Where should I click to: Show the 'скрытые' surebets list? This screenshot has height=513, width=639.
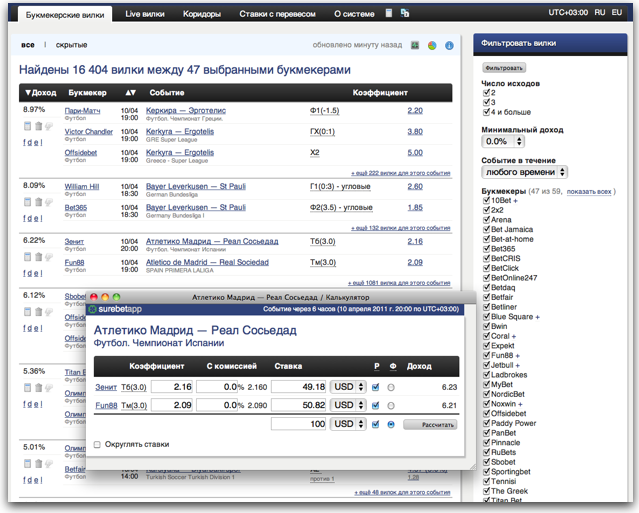click(71, 45)
